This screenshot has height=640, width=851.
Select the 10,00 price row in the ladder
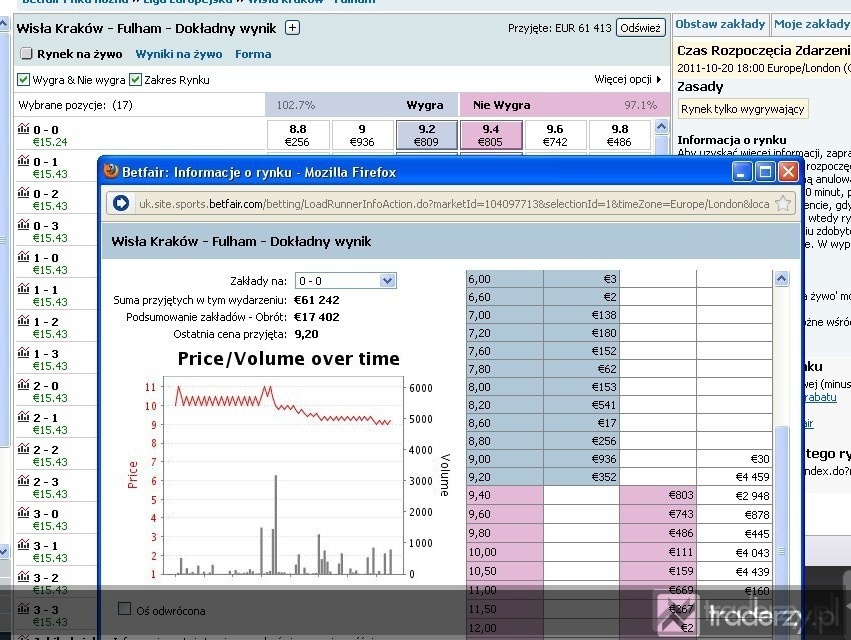click(x=619, y=552)
